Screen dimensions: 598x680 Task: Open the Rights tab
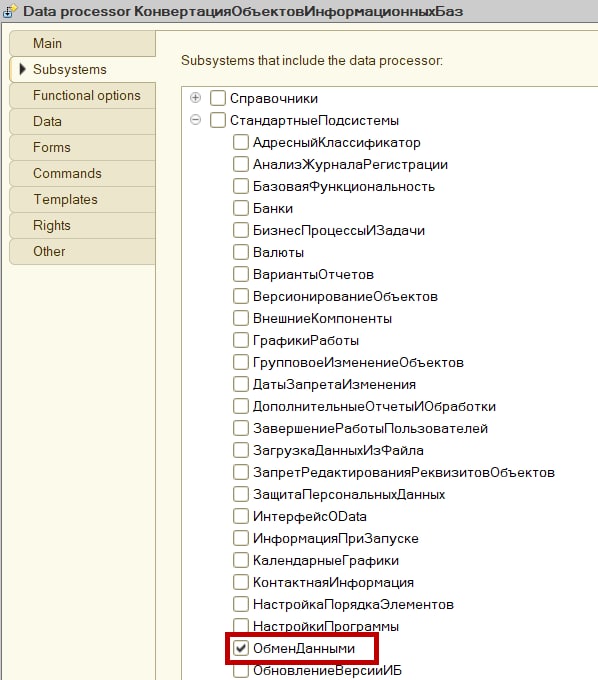point(82,226)
